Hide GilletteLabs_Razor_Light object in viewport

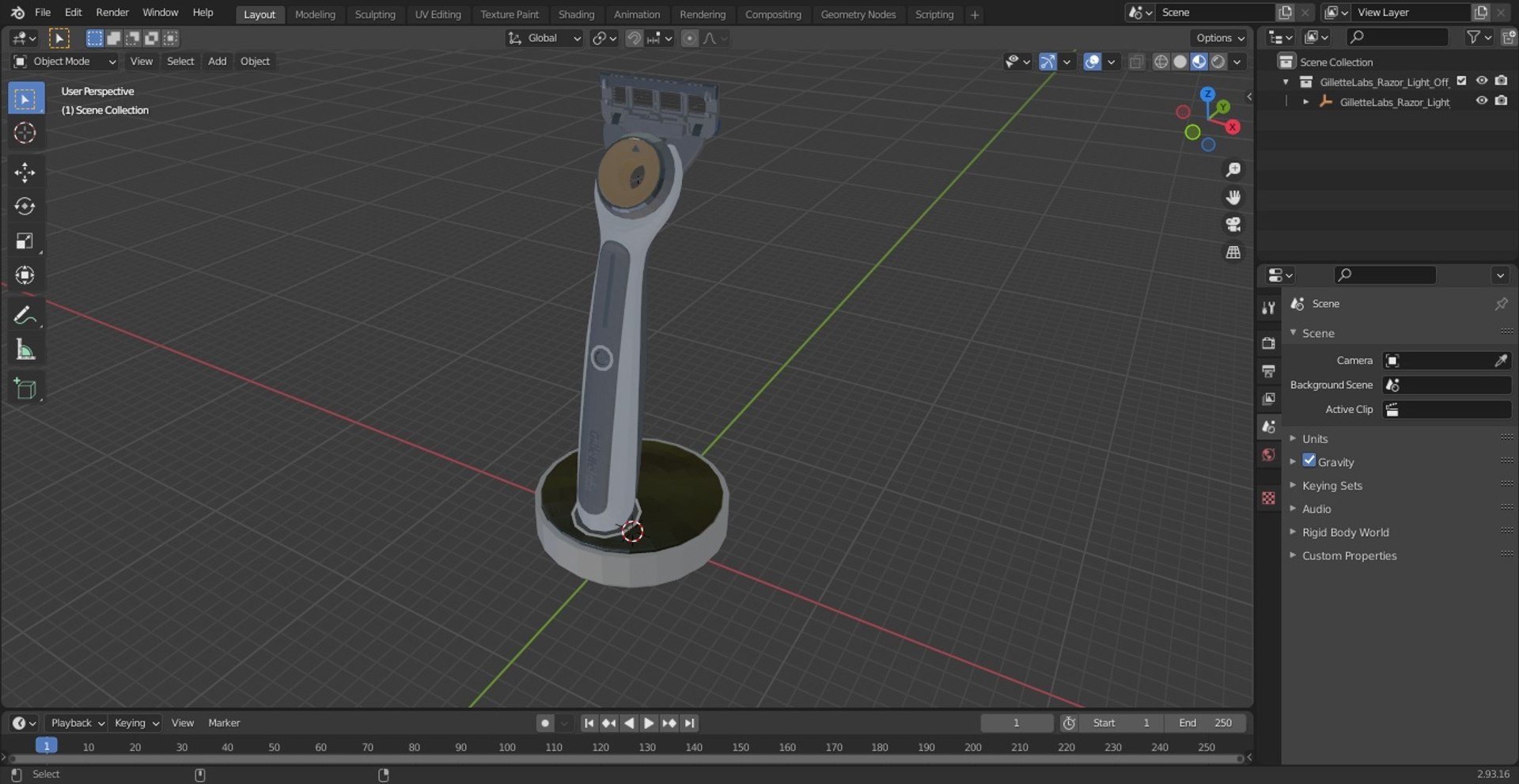coord(1481,100)
